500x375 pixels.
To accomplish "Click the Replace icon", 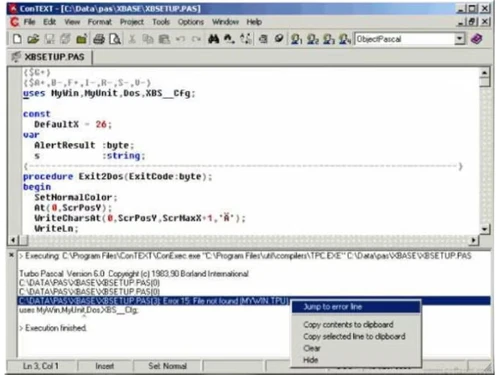I will click(x=246, y=39).
